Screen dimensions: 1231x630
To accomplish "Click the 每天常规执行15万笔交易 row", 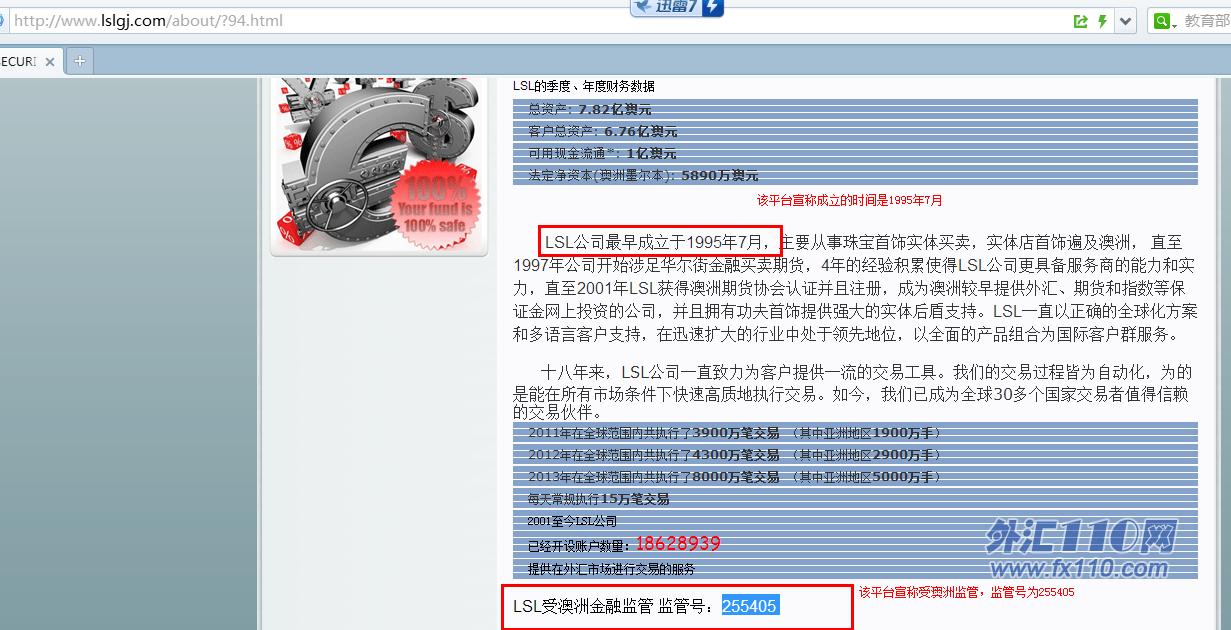I will click(x=598, y=499).
